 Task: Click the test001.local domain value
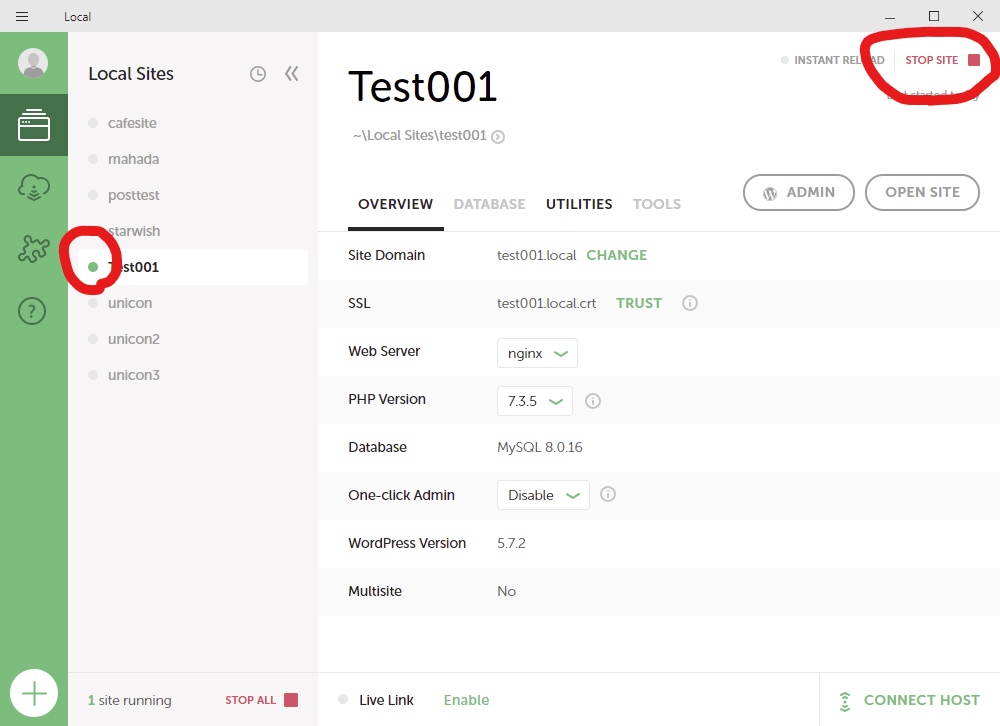pyautogui.click(x=536, y=255)
